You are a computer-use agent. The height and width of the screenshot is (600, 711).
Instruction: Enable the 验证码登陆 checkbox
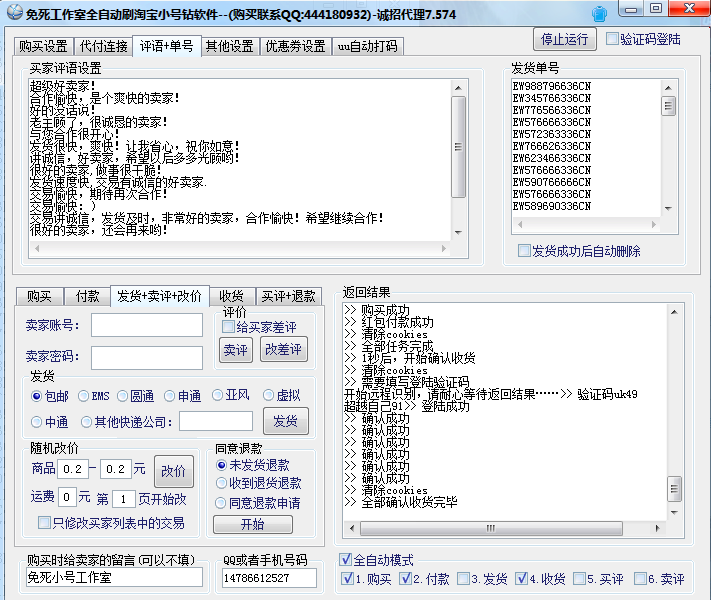tap(613, 40)
